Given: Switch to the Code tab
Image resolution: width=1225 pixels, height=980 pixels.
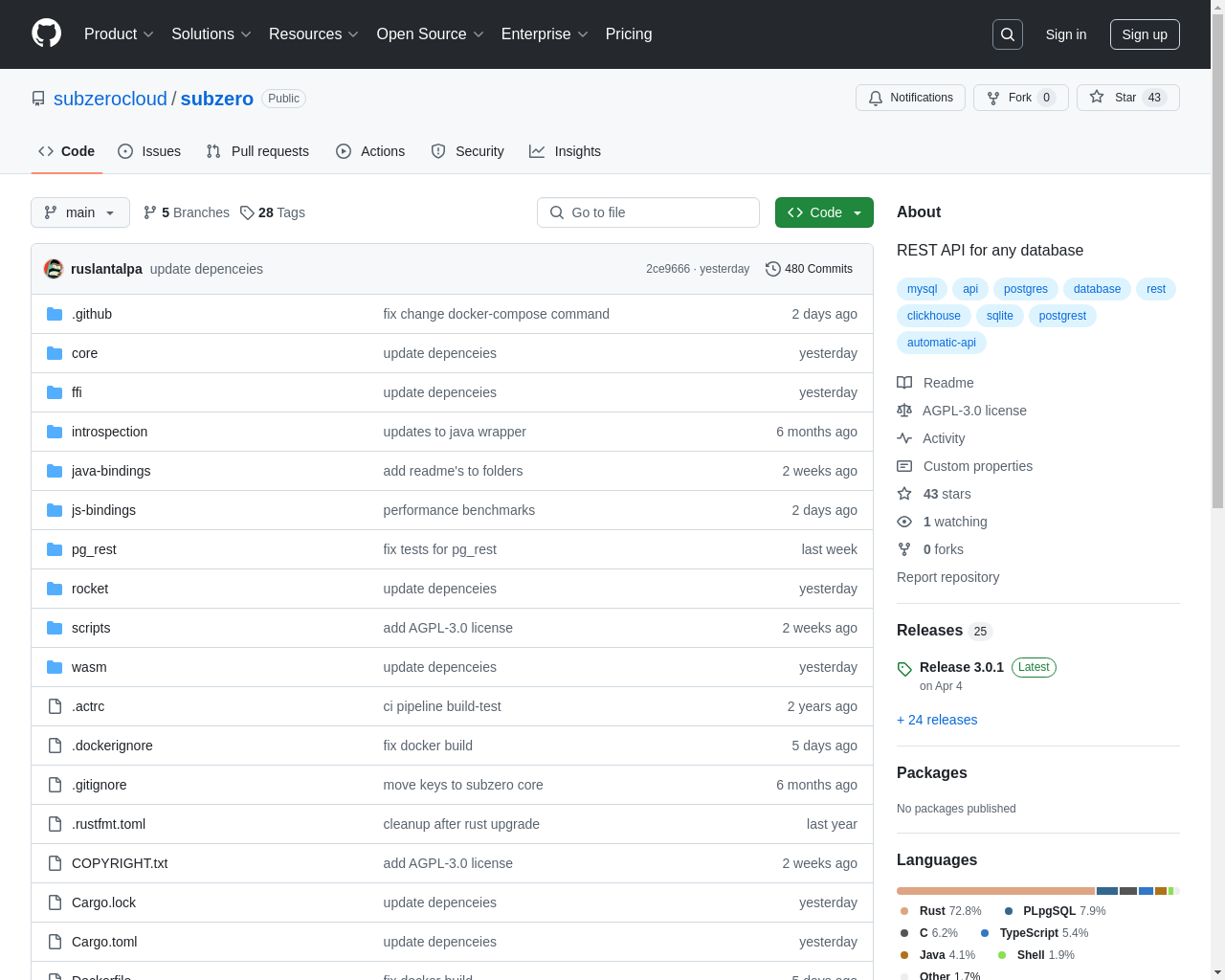Looking at the screenshot, I should (67, 151).
